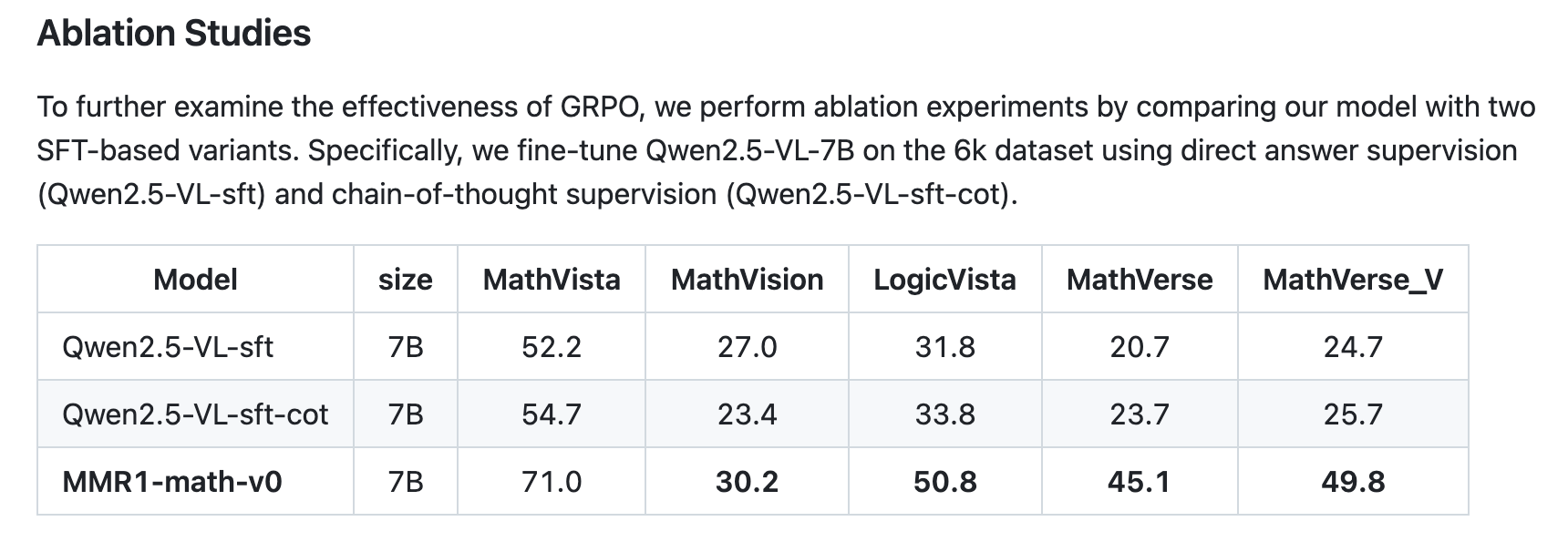Click the MathVerse column header
1568x552 pixels.
1140,280
